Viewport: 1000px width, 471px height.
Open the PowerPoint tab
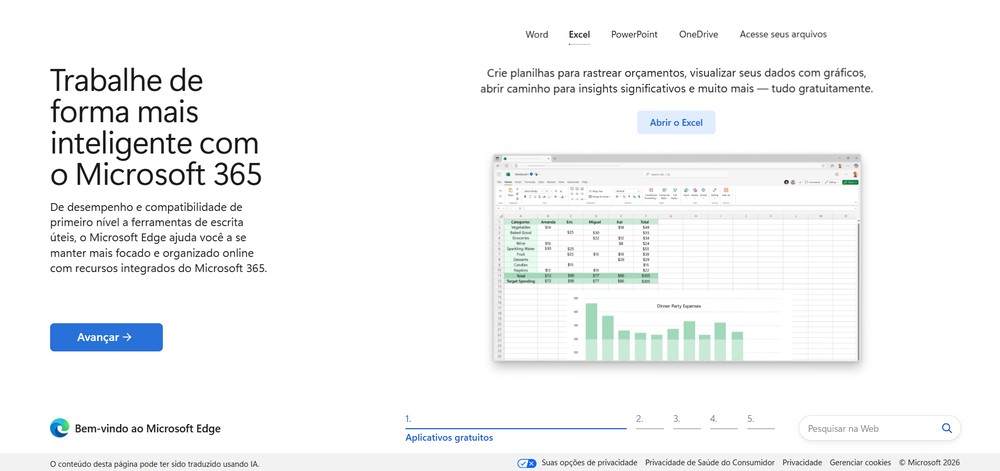tap(634, 34)
